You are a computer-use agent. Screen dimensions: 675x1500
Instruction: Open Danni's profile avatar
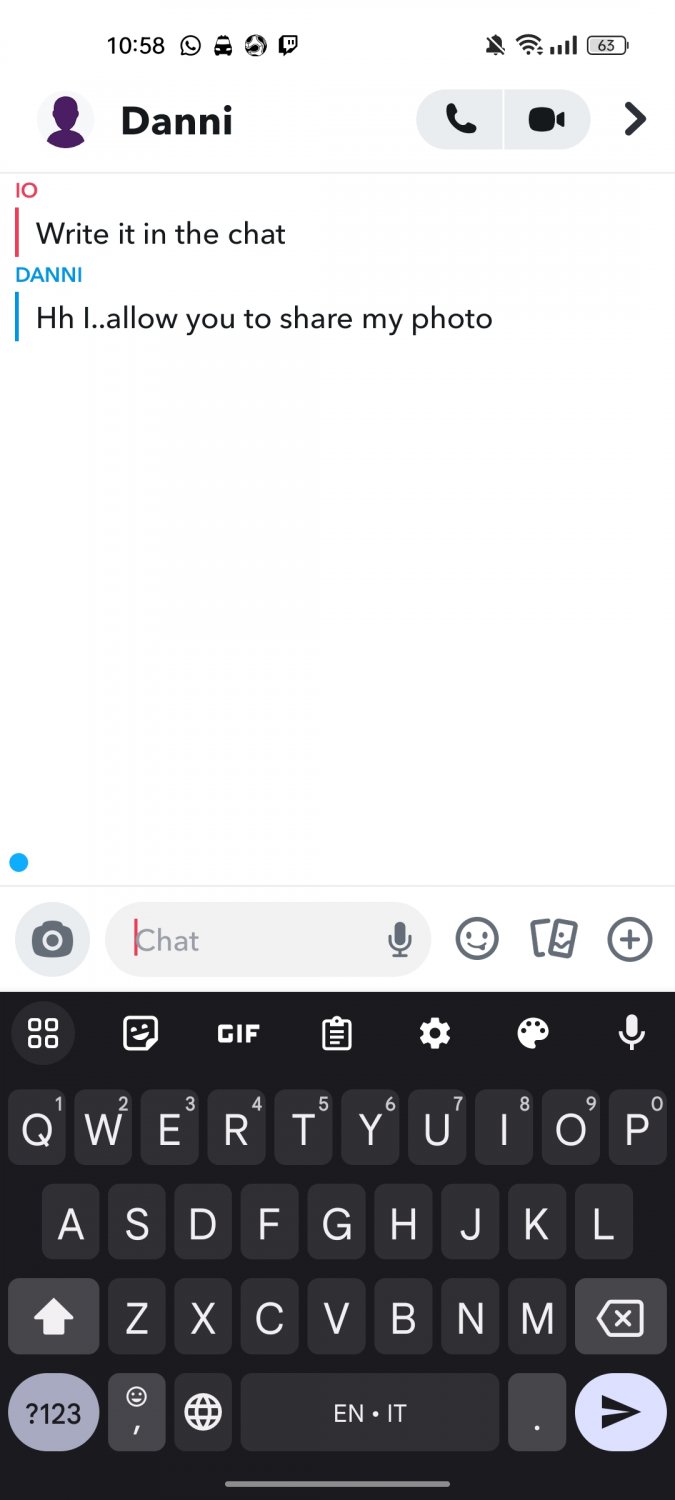[65, 120]
